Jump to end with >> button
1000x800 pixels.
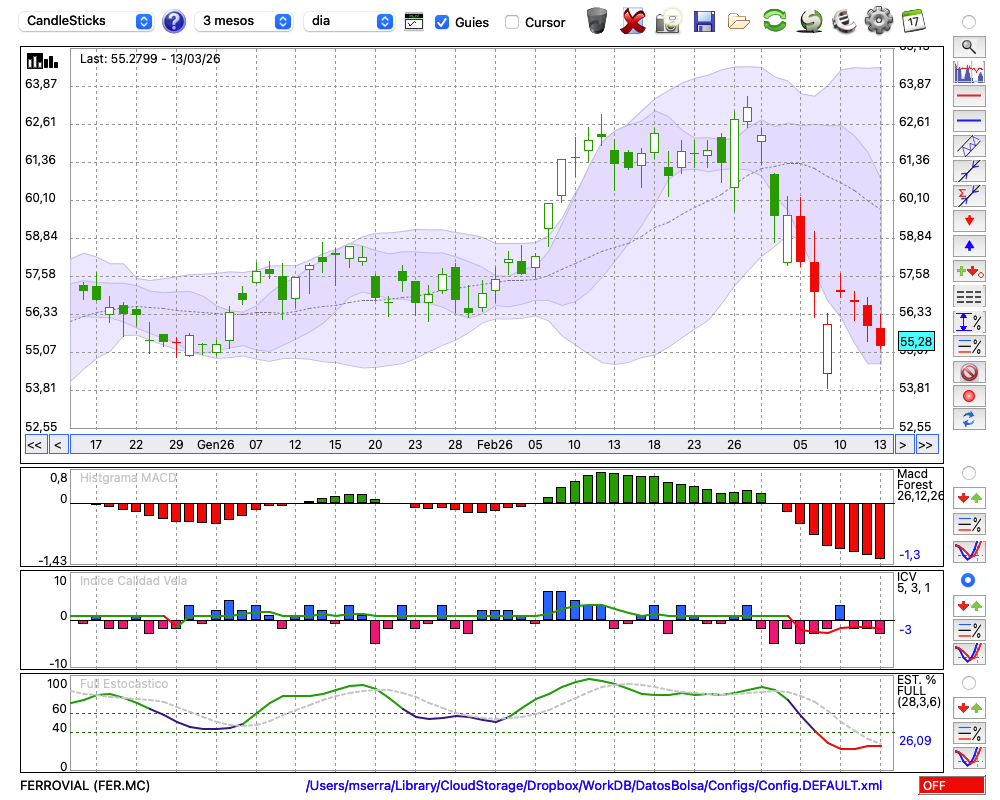926,445
